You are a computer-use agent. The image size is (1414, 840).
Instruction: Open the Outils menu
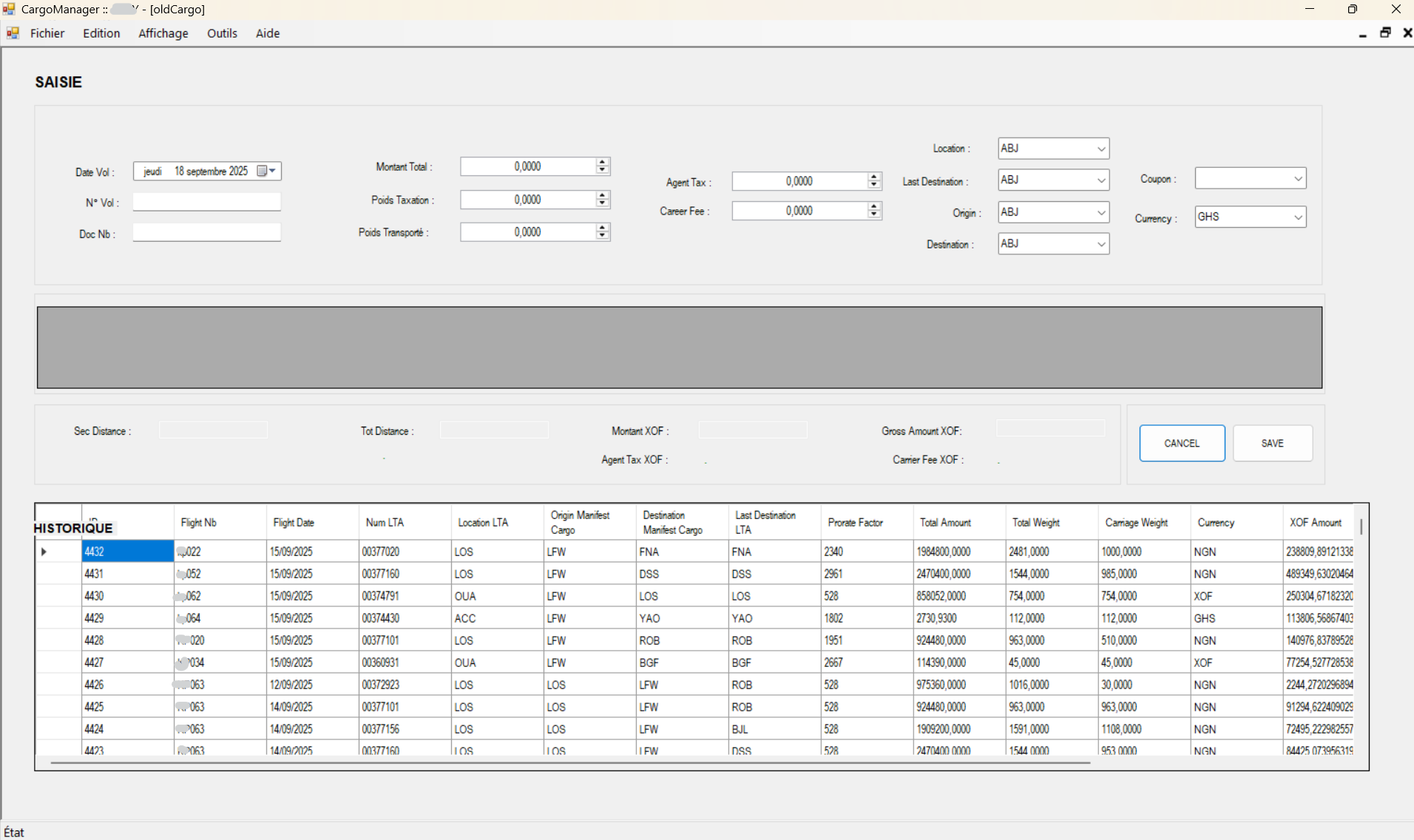[x=222, y=33]
